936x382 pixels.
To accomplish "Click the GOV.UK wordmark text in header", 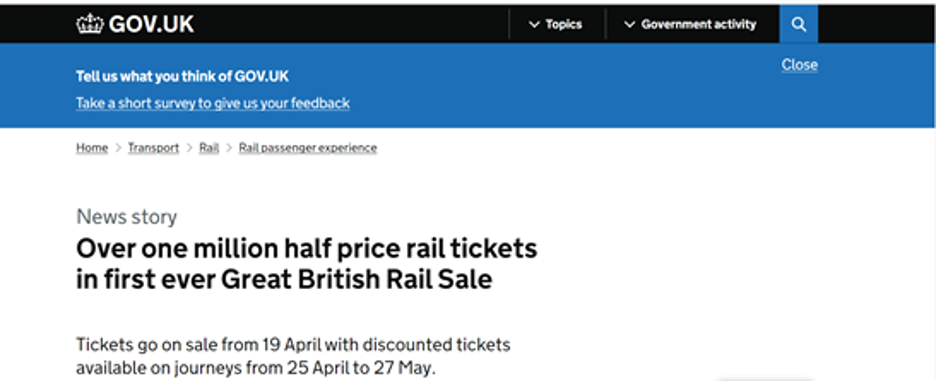I will 151,24.
